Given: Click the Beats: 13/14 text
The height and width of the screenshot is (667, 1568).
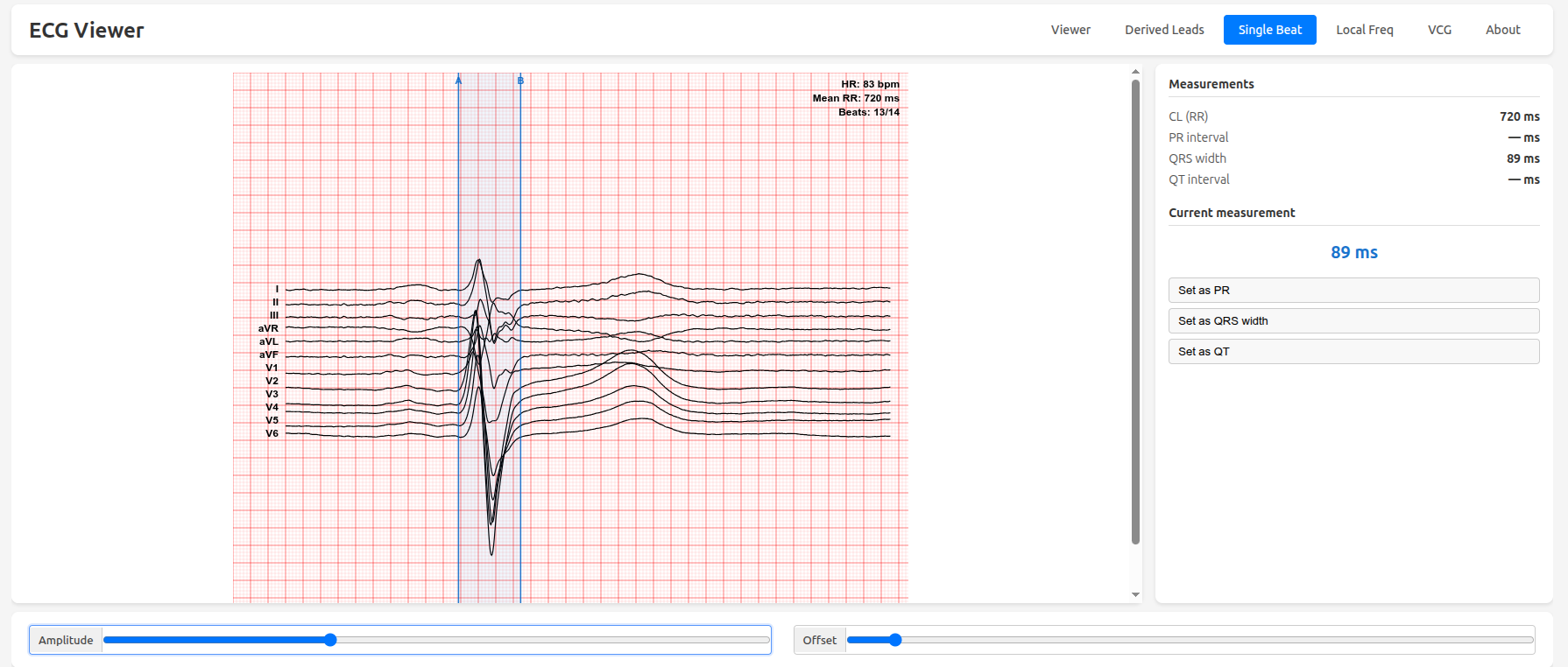Looking at the screenshot, I should pos(869,112).
